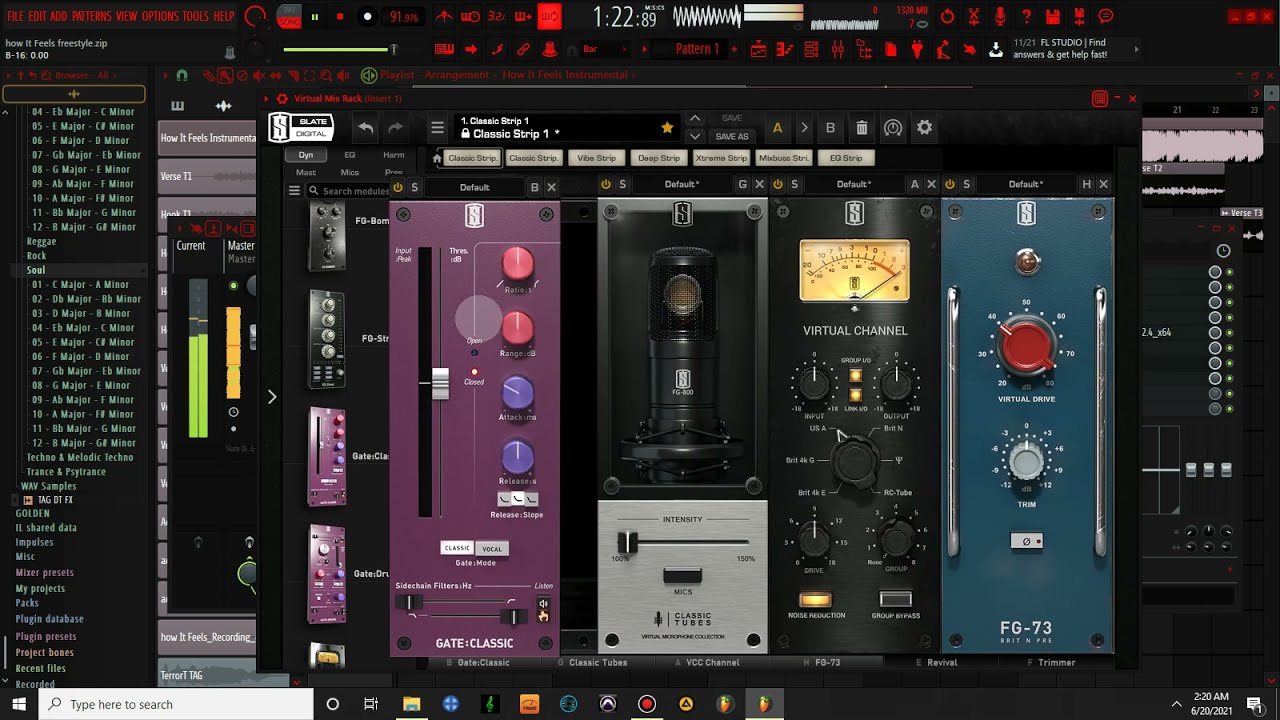1280x720 pixels.
Task: Flip phase switch on FG-73
Action: point(1027,541)
